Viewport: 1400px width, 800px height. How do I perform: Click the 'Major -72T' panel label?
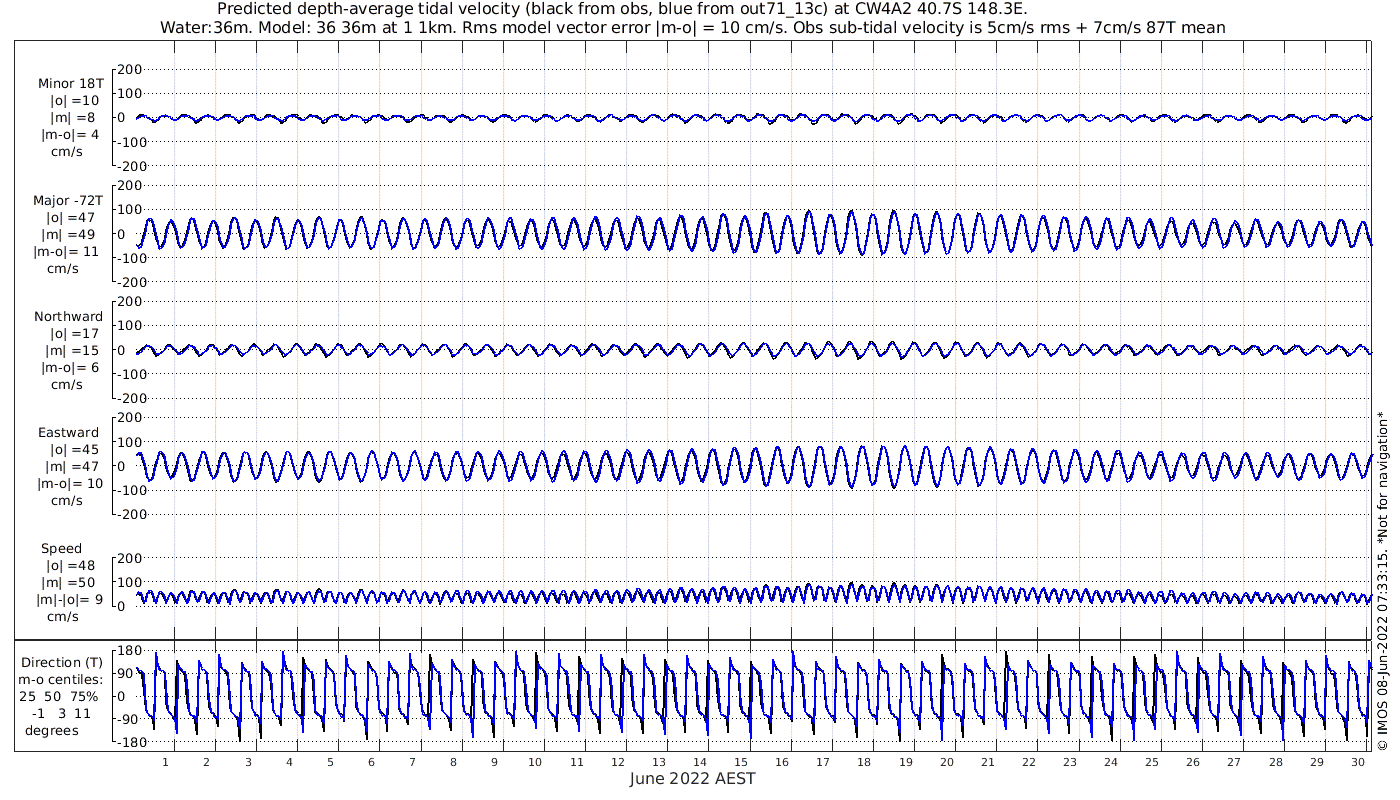pos(68,201)
